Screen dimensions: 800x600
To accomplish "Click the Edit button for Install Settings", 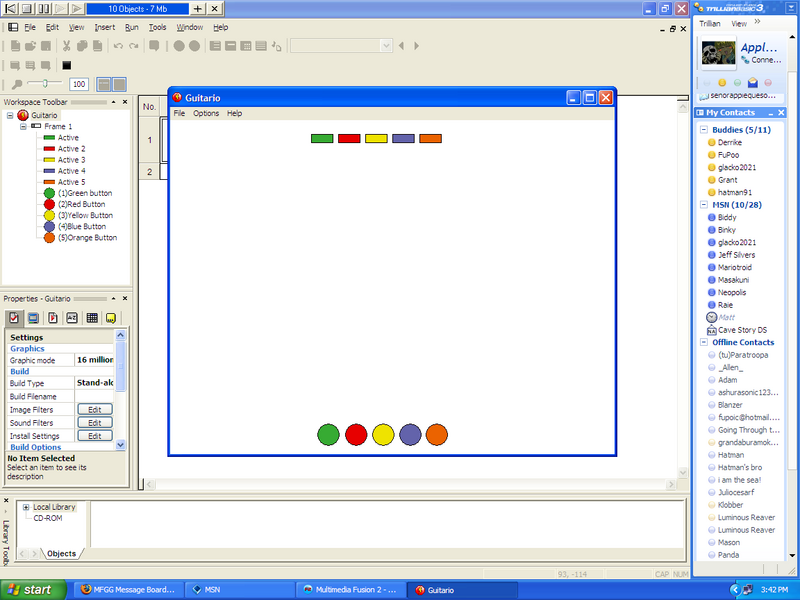I will (95, 436).
